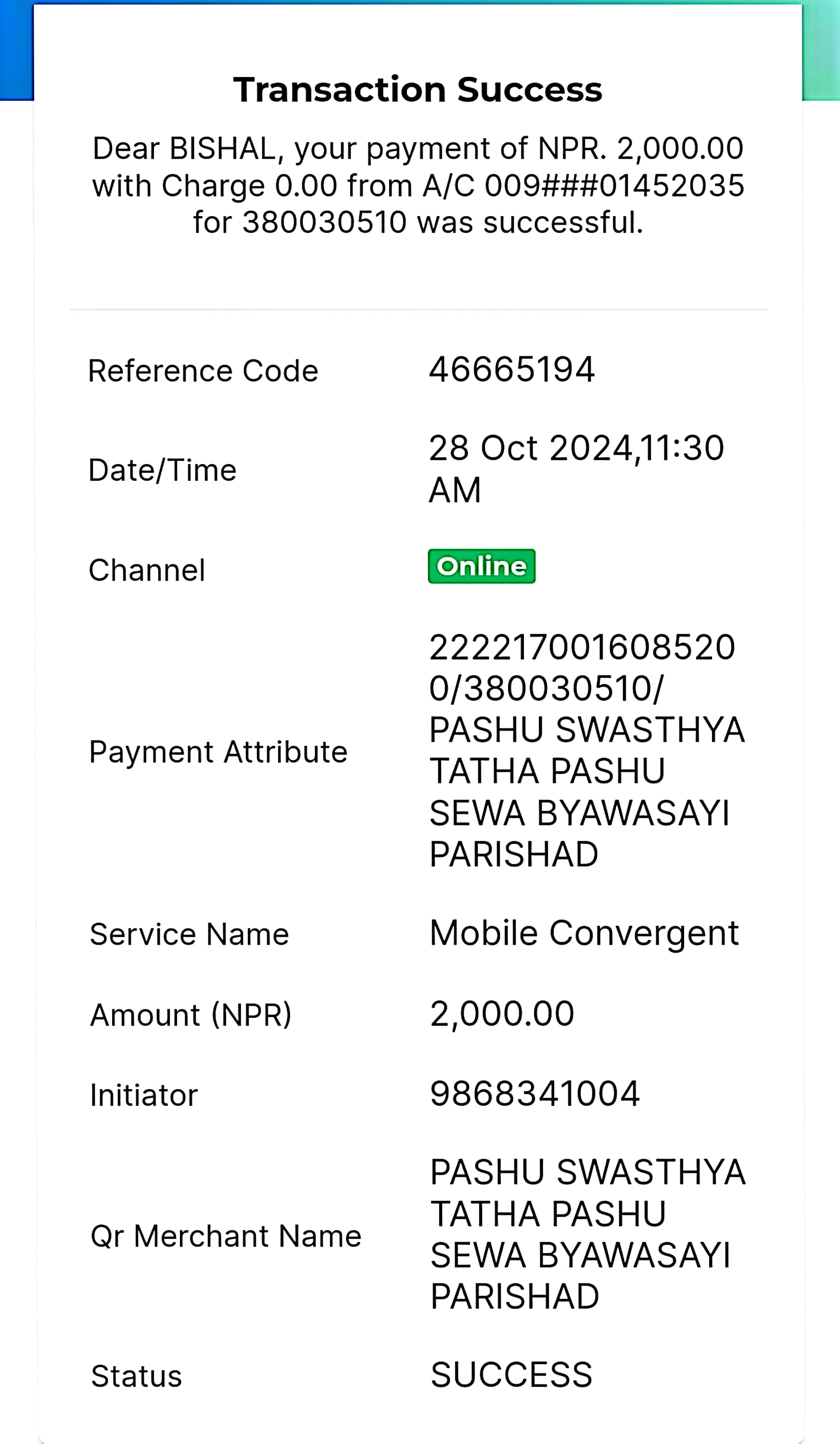
Task: Click the Qr Merchant Name value text
Action: click(x=588, y=1234)
